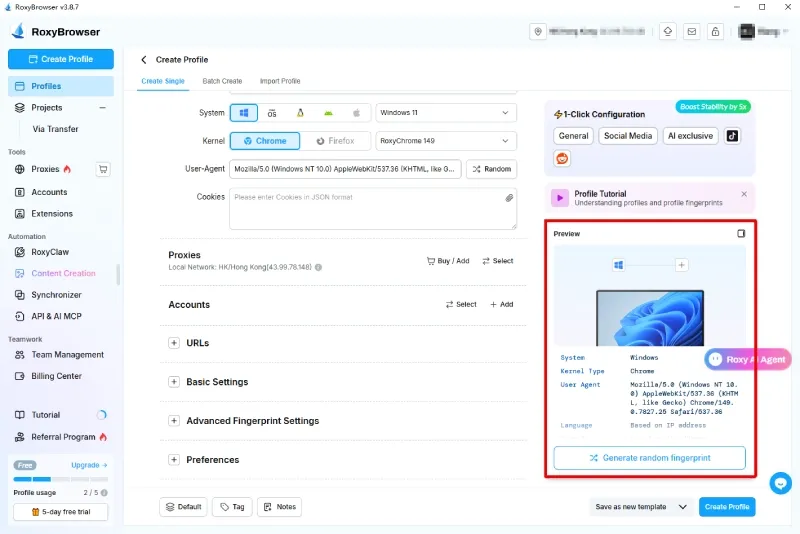Open the Windows 11 version dropdown

click(x=446, y=113)
